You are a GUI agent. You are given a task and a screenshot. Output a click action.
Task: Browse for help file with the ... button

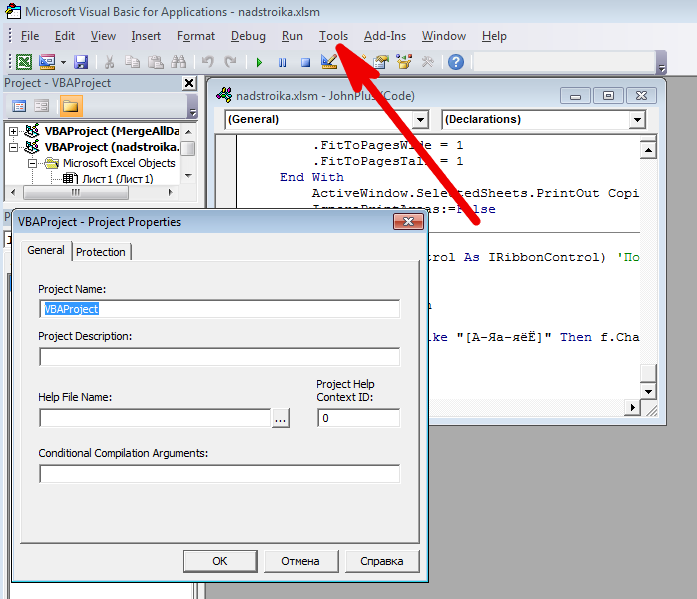pyautogui.click(x=280, y=418)
